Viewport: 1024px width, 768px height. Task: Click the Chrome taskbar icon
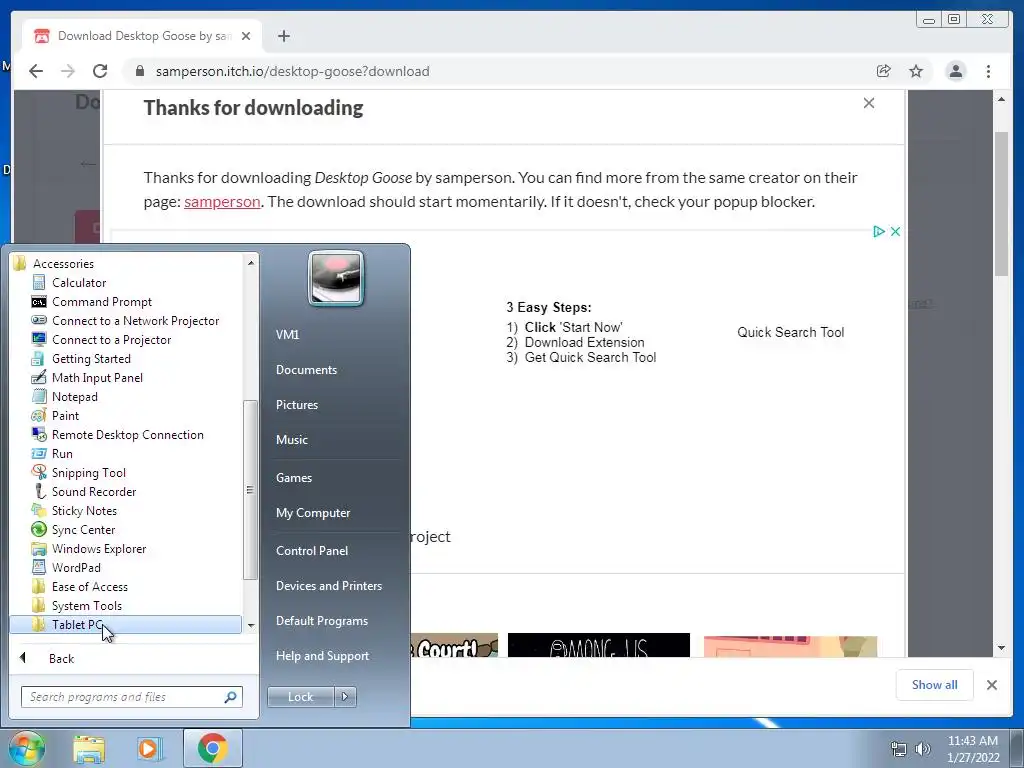click(212, 748)
